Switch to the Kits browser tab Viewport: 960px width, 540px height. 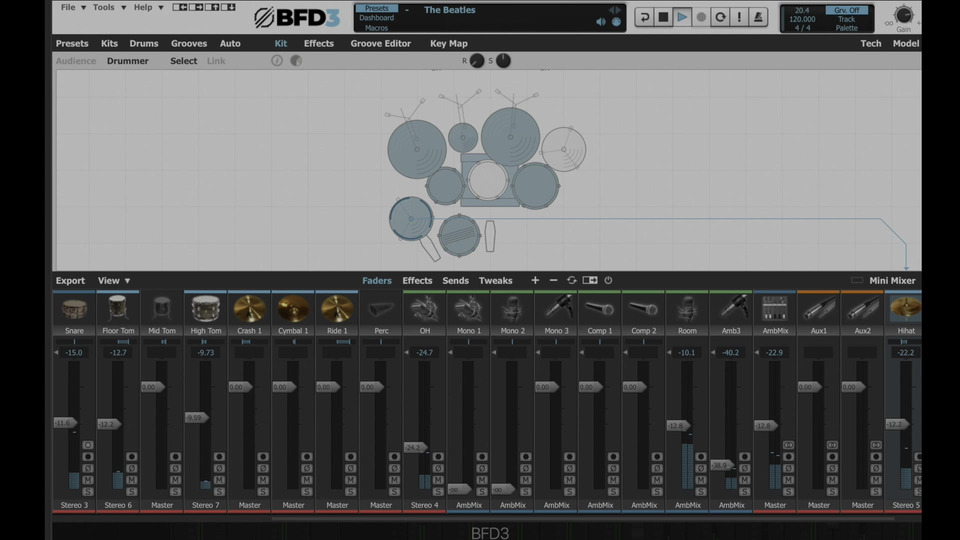109,43
